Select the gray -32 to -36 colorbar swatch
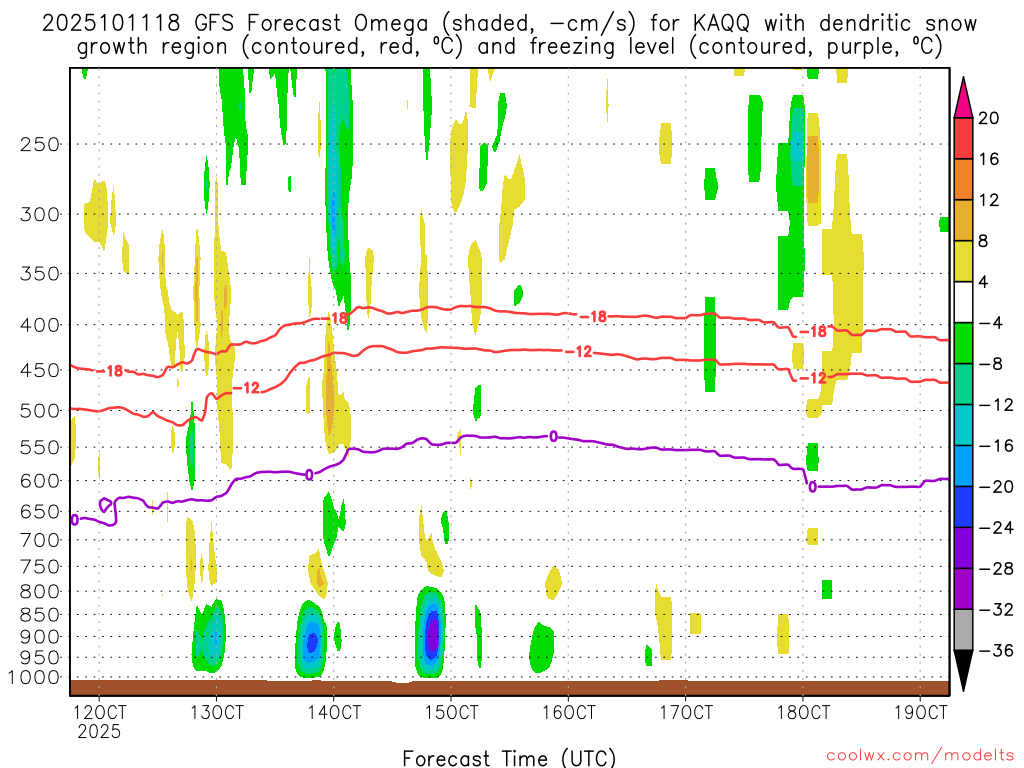The image size is (1024, 768). 963,630
